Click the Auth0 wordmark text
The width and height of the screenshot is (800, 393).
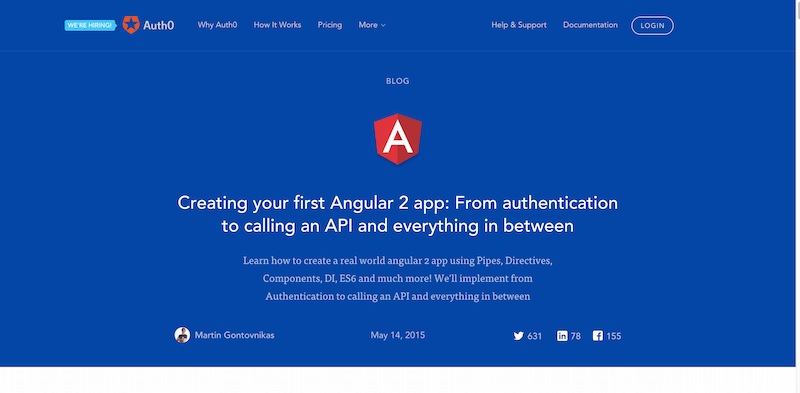tap(159, 25)
